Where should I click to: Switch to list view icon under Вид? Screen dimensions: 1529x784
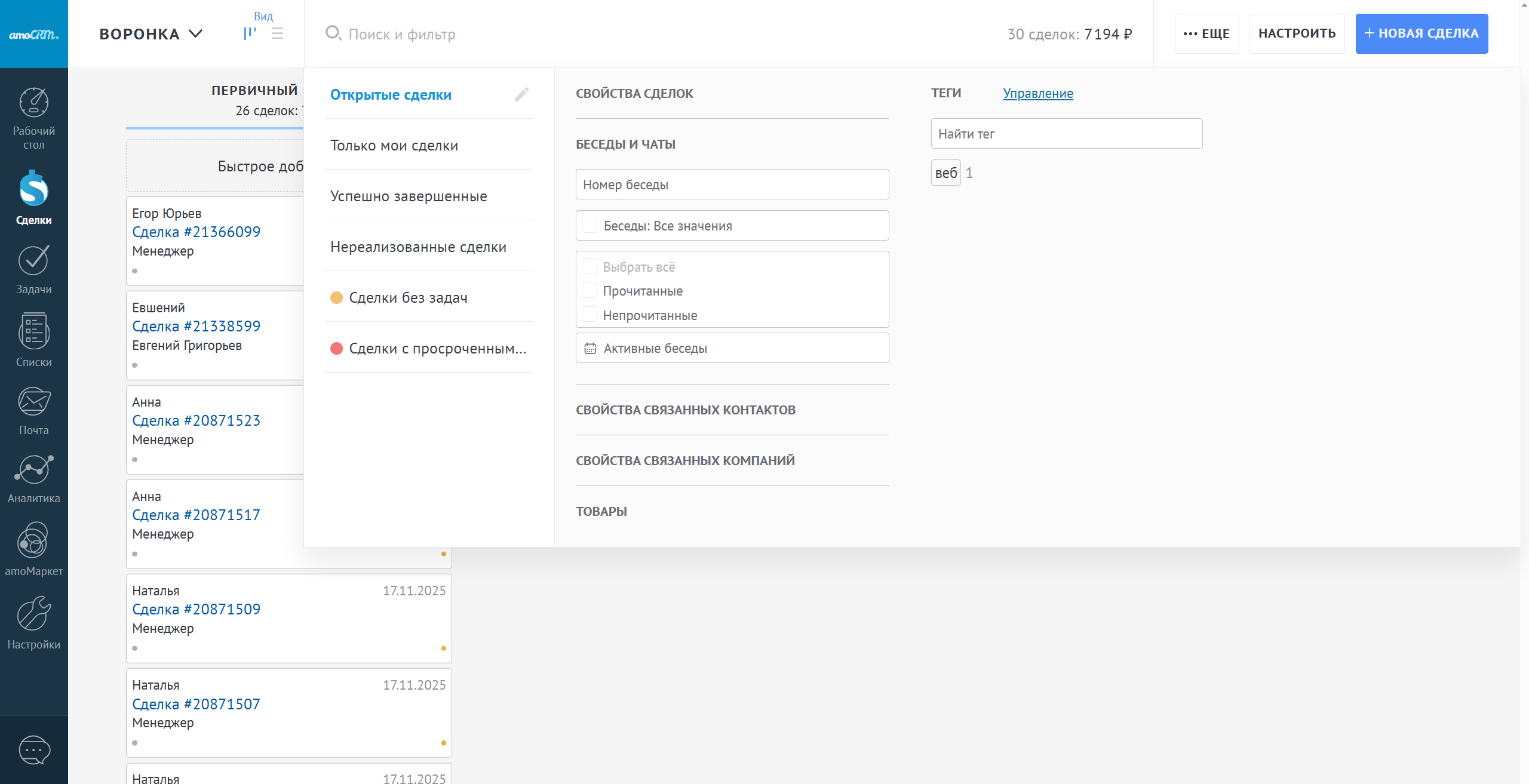(277, 33)
